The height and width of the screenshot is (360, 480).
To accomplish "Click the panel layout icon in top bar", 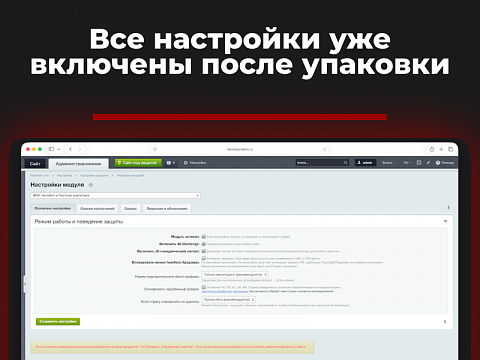I will 419,163.
